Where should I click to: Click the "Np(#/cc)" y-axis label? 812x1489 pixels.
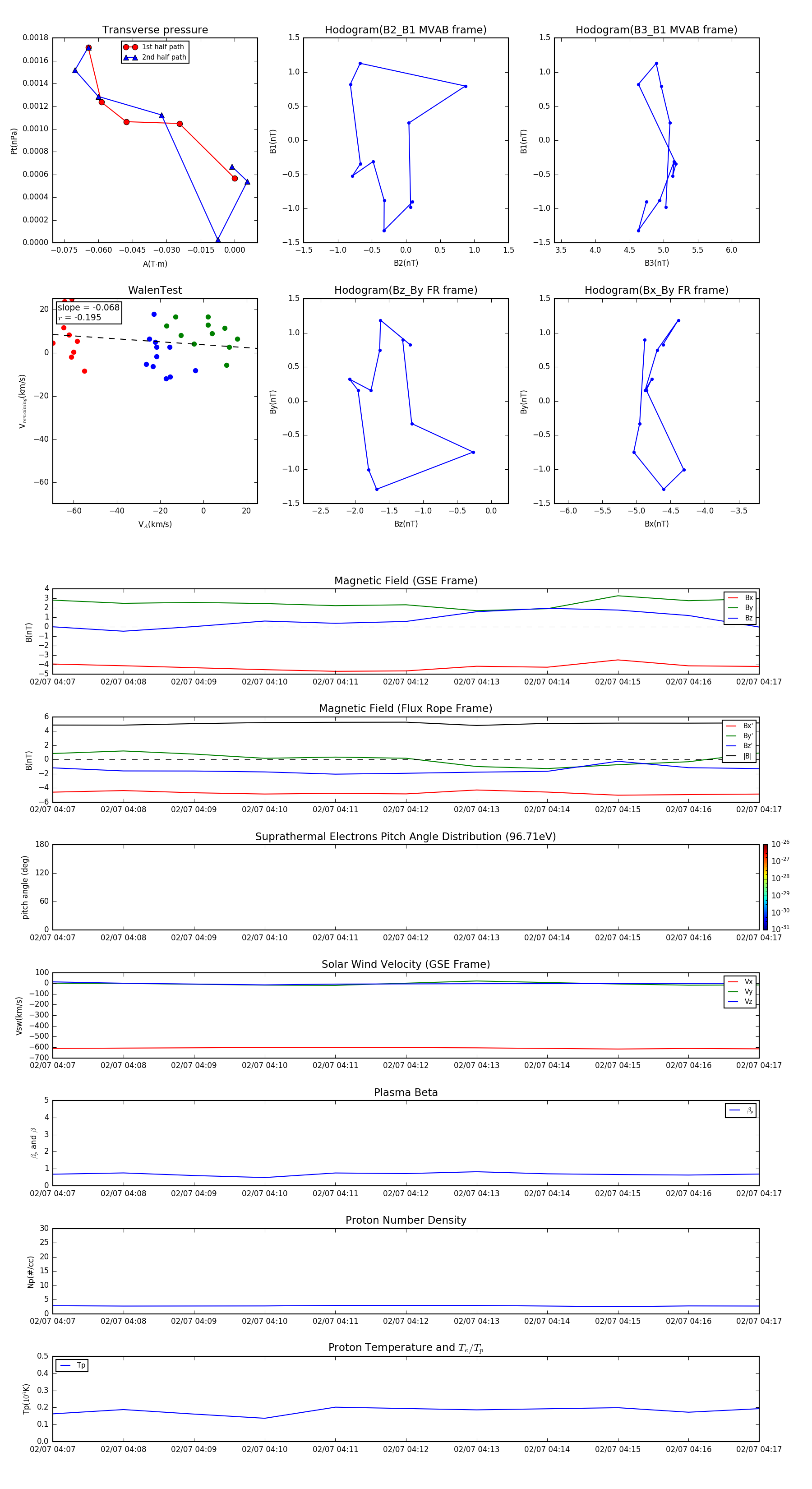point(31,1272)
